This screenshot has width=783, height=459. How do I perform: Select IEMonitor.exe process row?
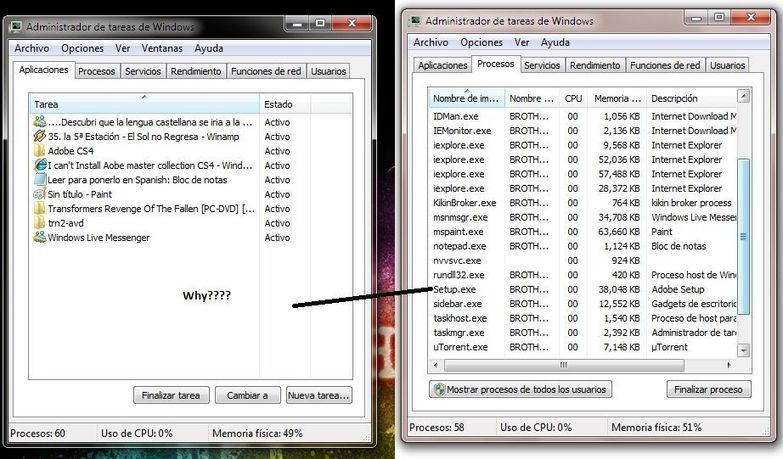click(x=583, y=130)
